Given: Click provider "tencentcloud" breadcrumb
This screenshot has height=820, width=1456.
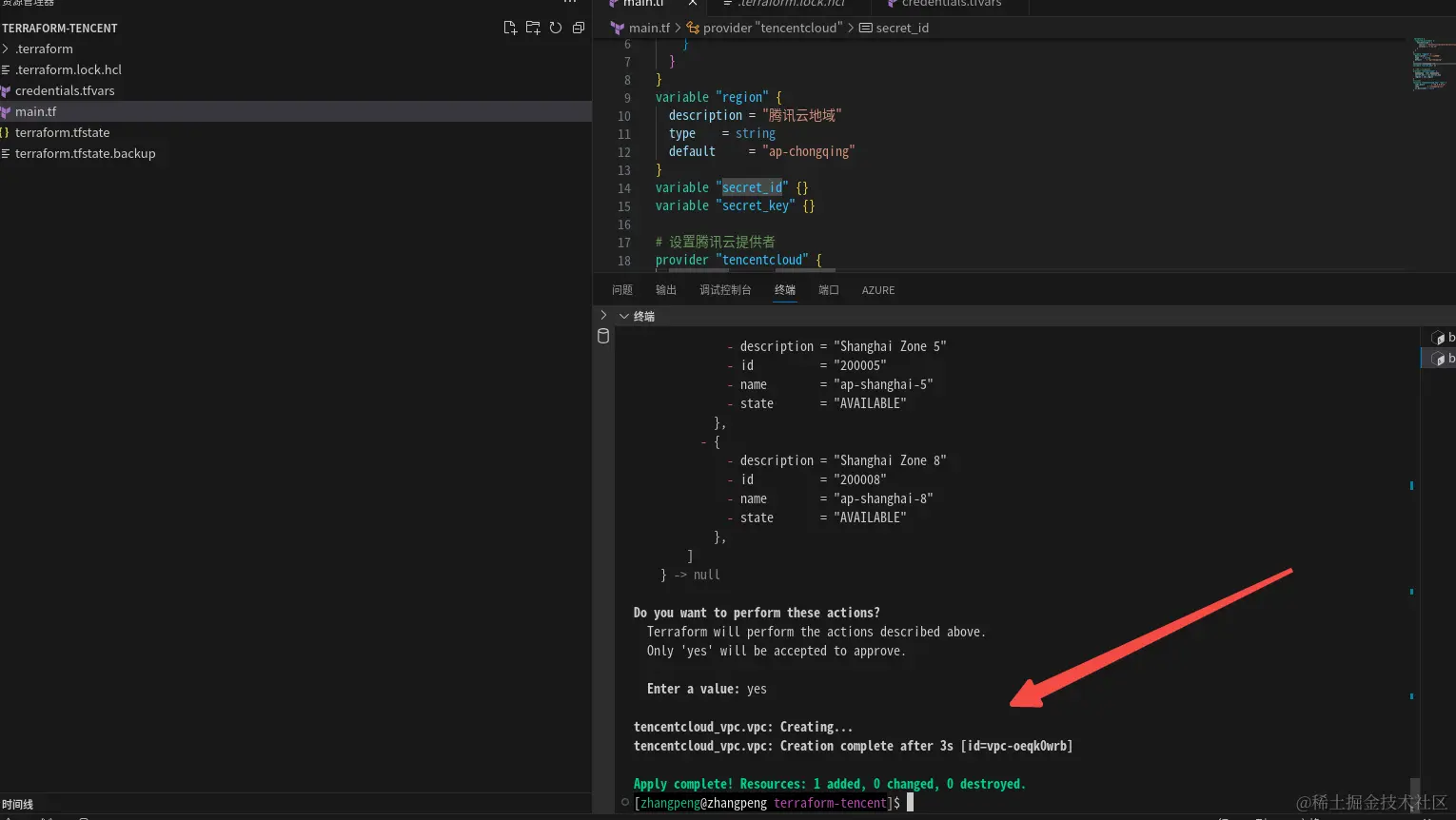Looking at the screenshot, I should (x=772, y=28).
